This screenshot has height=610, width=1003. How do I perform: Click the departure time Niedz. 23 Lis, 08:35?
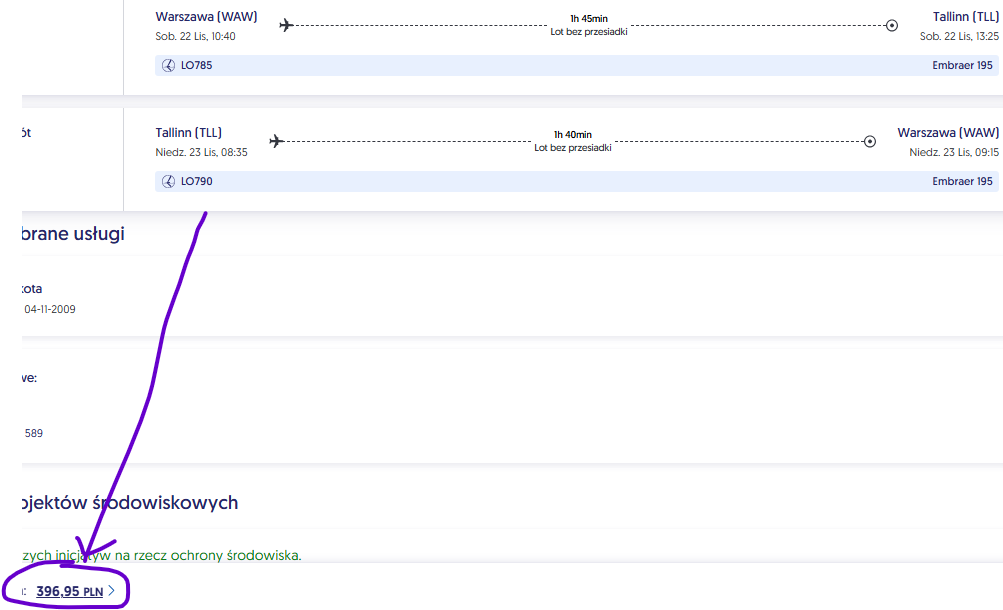(201, 152)
